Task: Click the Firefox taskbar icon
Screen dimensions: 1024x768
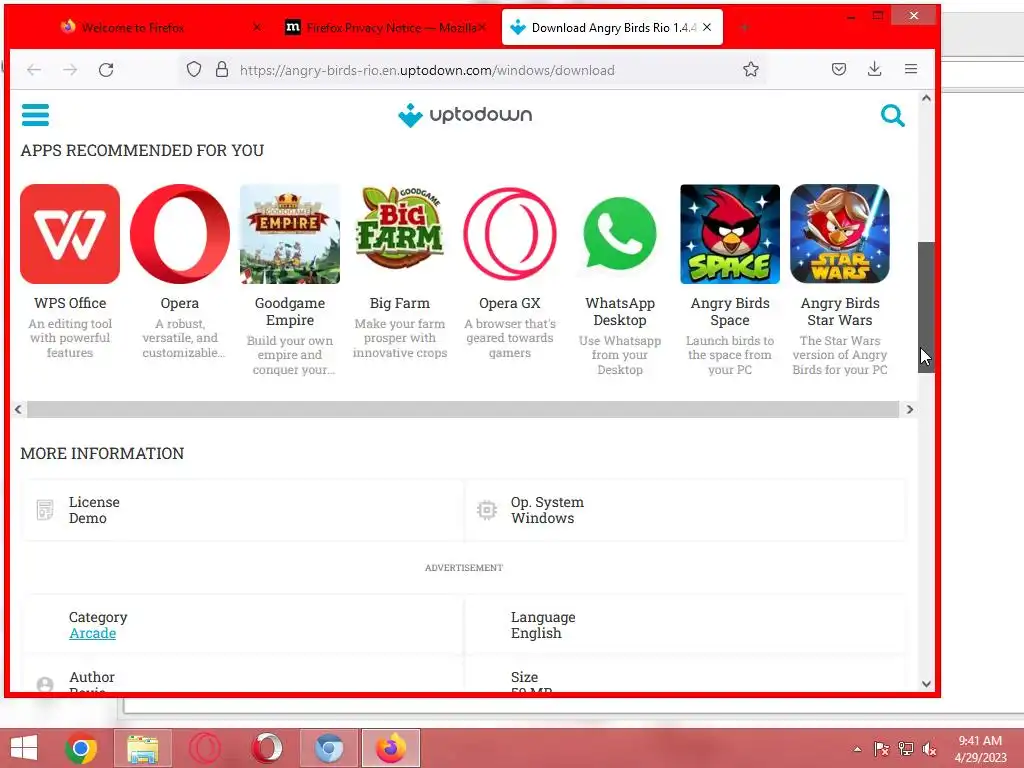Action: click(x=391, y=748)
